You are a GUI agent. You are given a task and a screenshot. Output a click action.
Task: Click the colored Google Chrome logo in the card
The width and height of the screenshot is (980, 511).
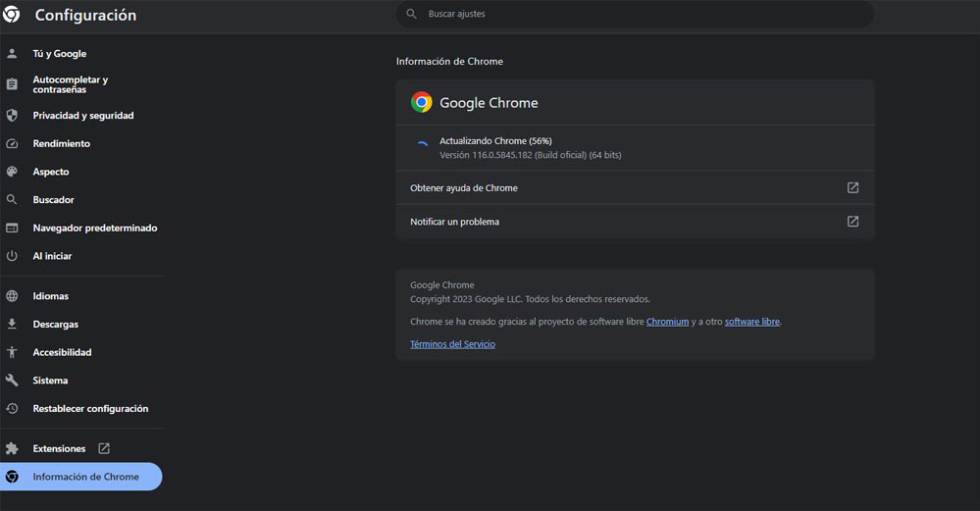tap(421, 102)
